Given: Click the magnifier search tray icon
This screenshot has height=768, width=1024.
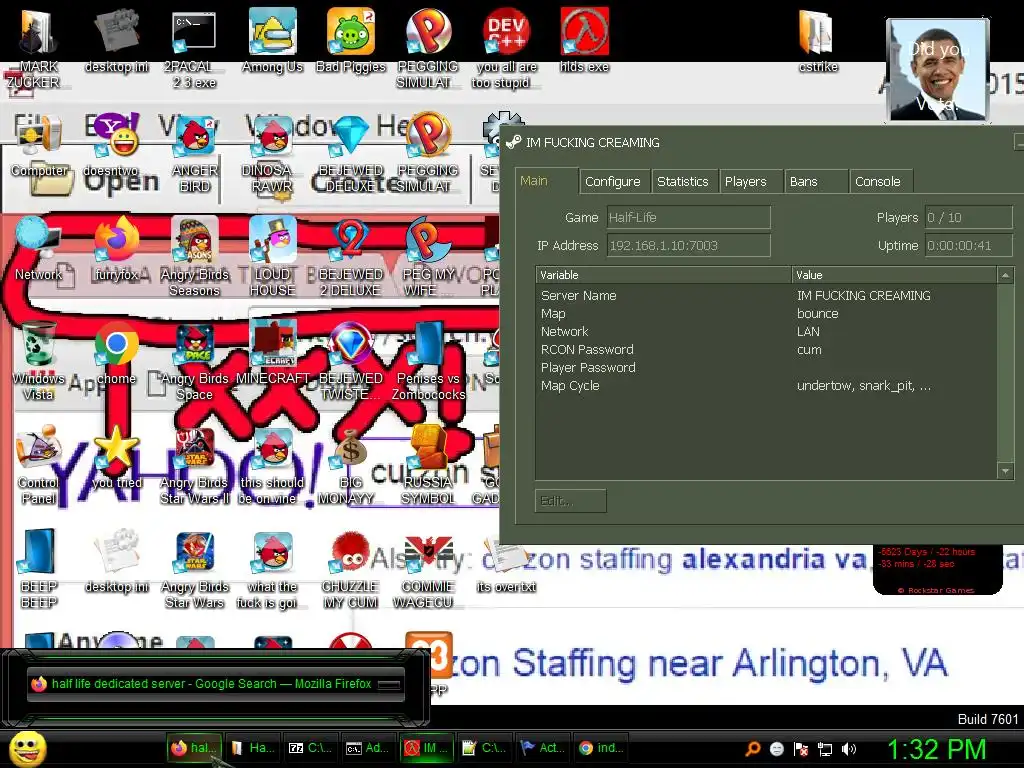Looking at the screenshot, I should coord(752,749).
